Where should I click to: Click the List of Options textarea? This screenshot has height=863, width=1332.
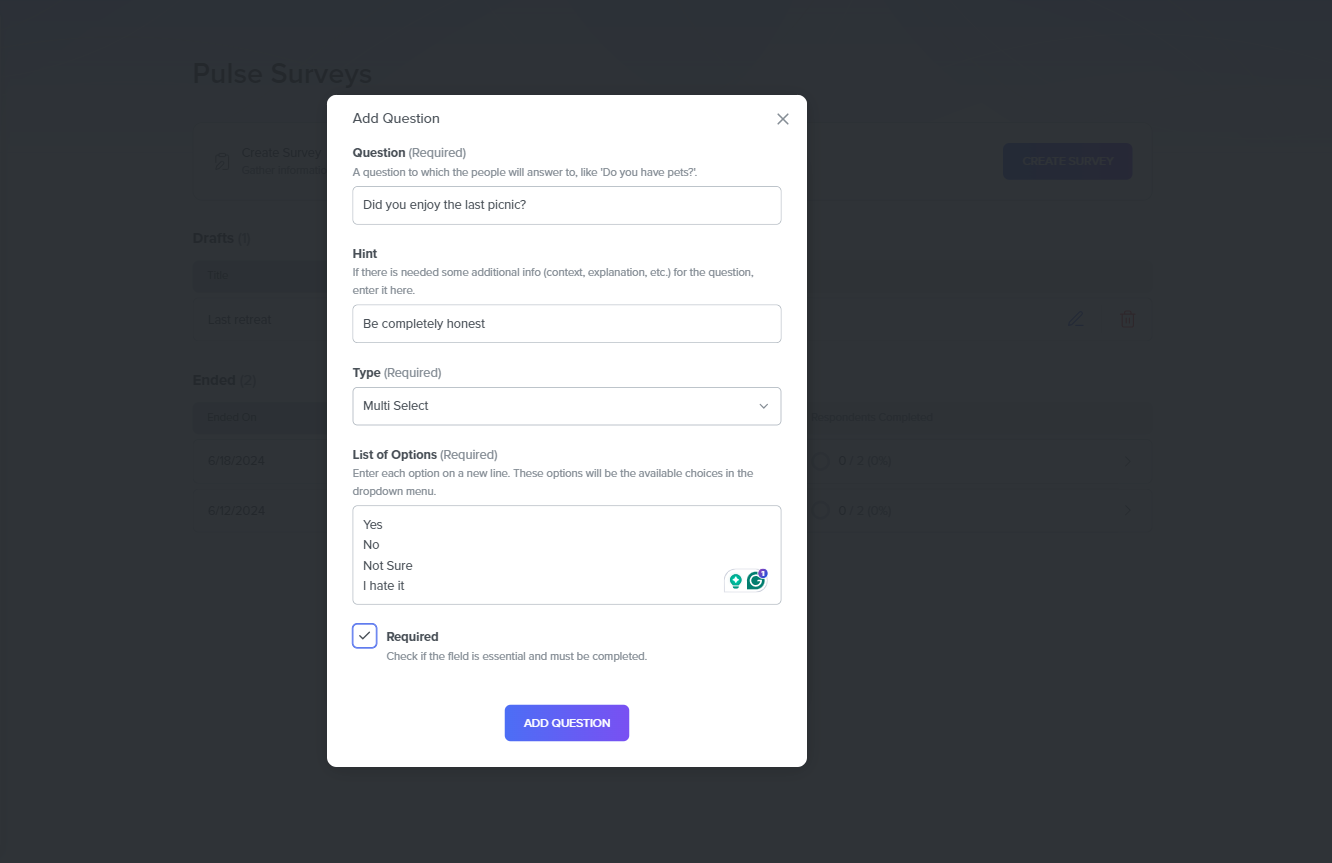tap(567, 555)
